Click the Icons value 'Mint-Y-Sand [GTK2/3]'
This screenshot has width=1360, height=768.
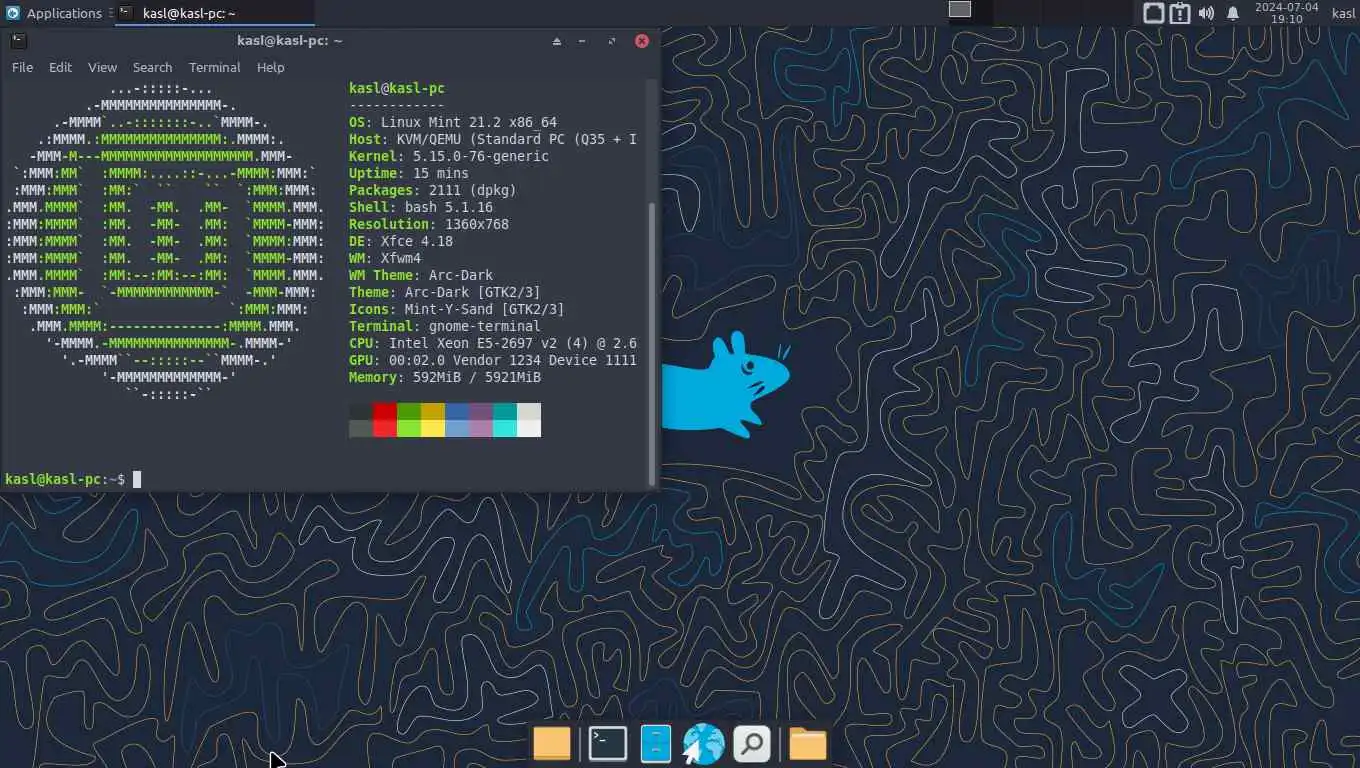[x=485, y=309]
